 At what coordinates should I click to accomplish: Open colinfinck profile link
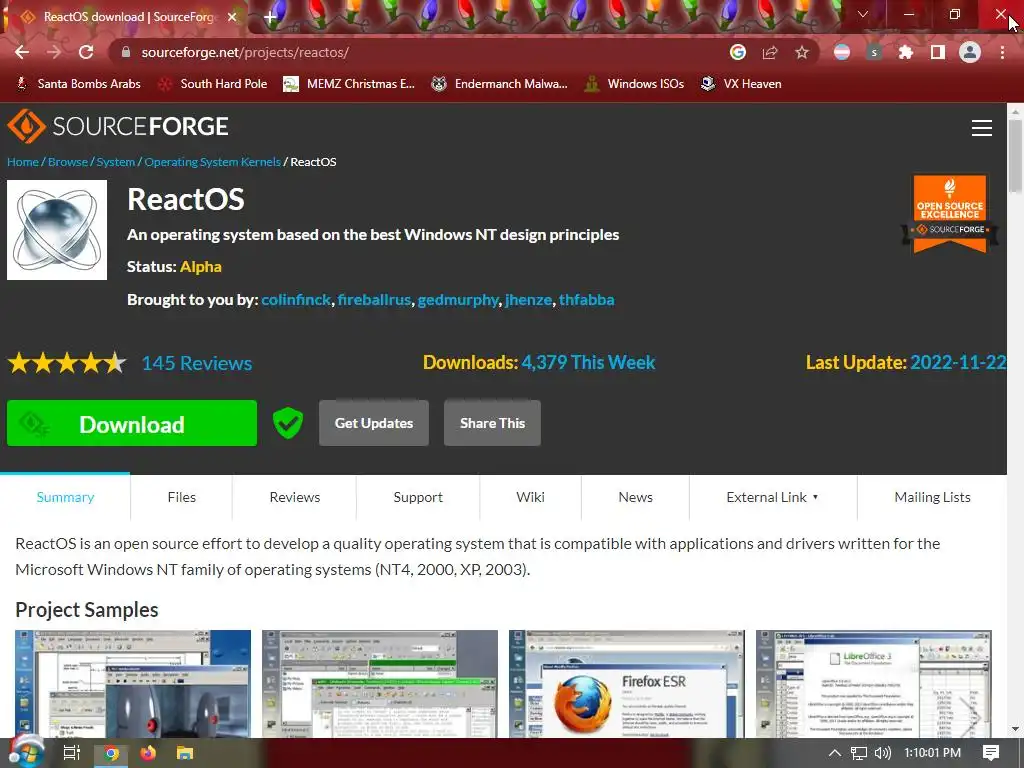point(296,300)
